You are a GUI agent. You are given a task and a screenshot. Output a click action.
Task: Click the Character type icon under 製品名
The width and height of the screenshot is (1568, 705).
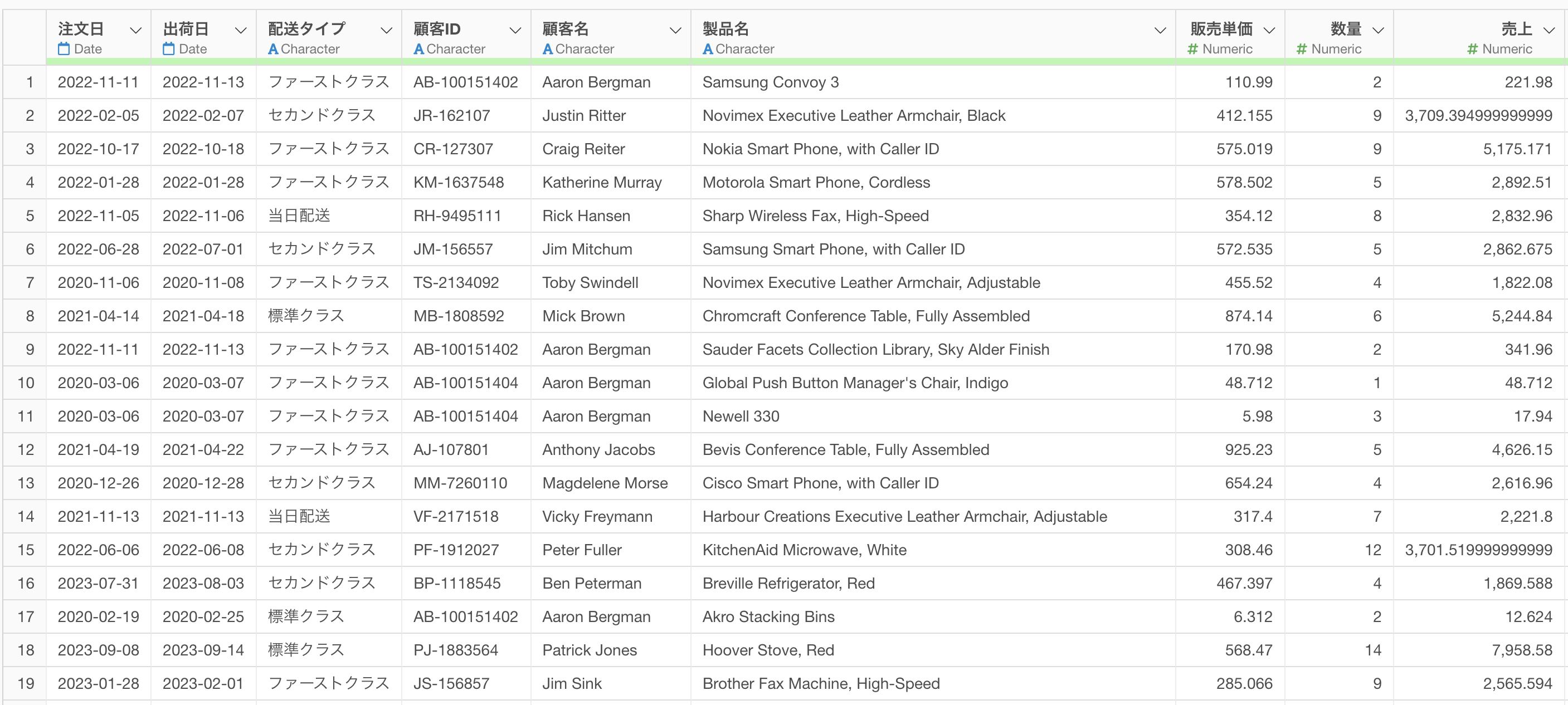coord(708,48)
